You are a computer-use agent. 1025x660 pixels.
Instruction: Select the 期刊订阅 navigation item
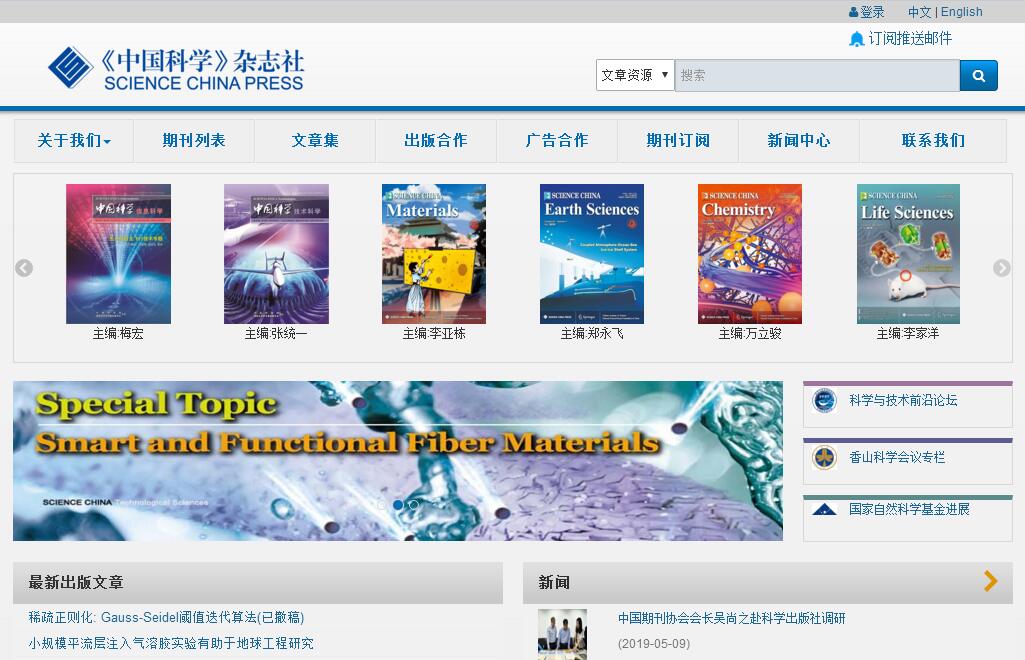[x=677, y=141]
